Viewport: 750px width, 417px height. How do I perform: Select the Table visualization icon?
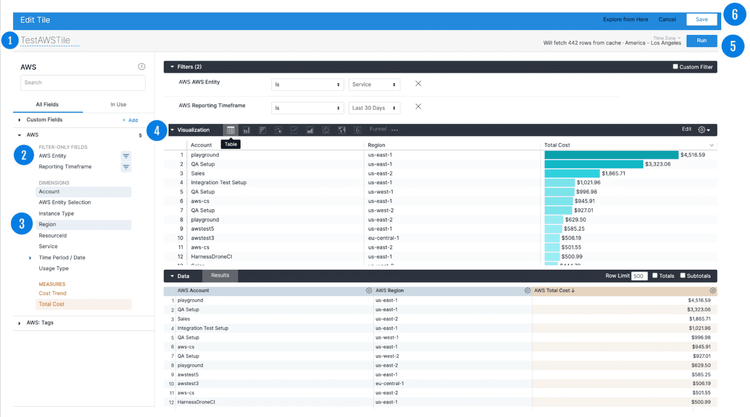(231, 130)
